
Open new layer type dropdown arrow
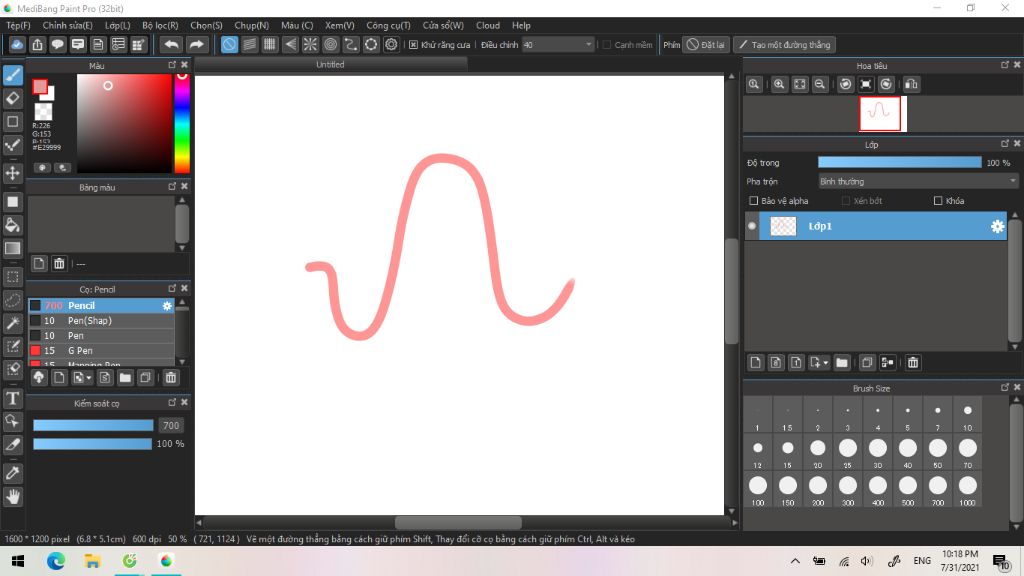(825, 362)
